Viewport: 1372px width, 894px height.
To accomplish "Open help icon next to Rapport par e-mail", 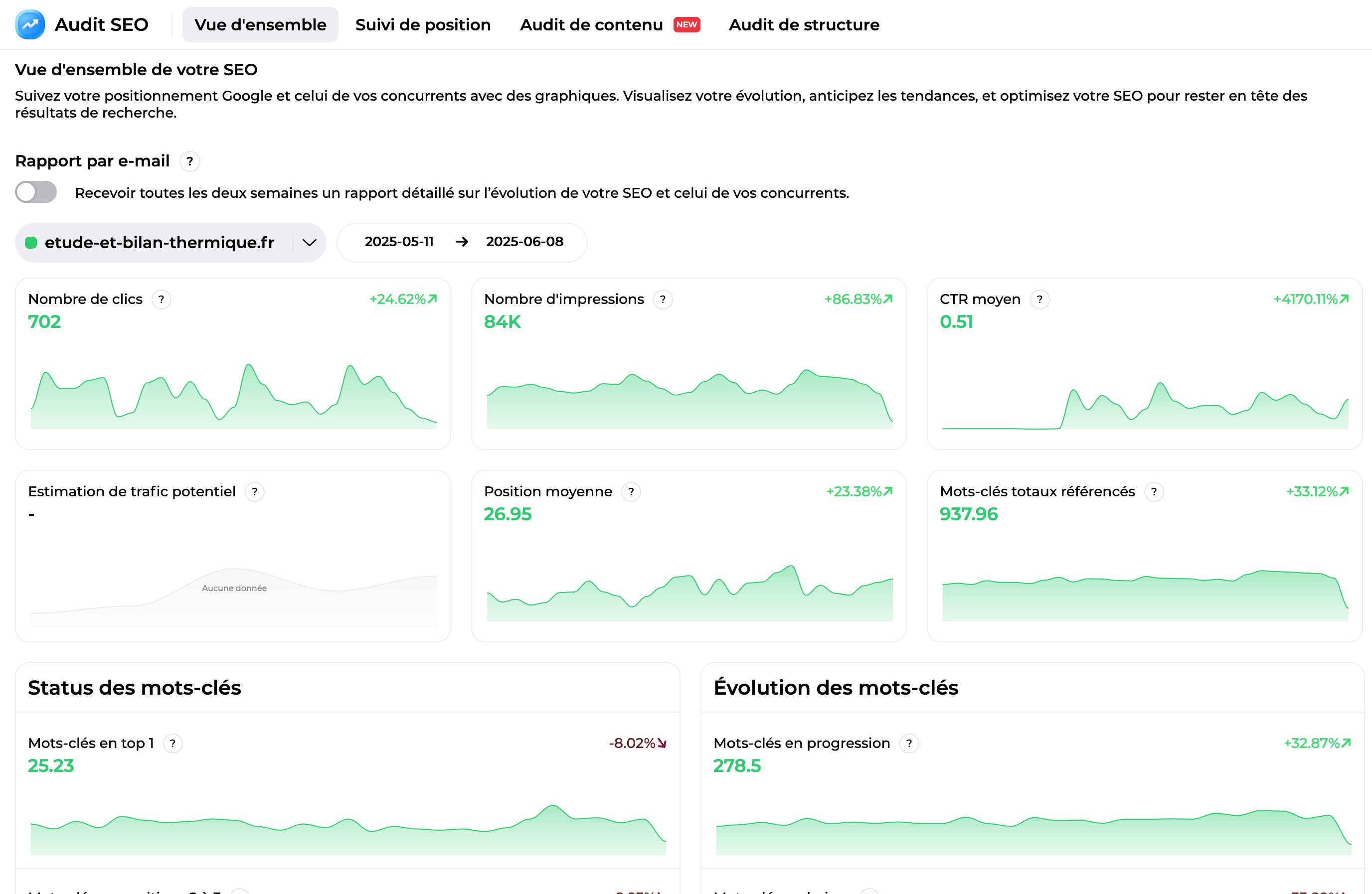I will pyautogui.click(x=189, y=161).
